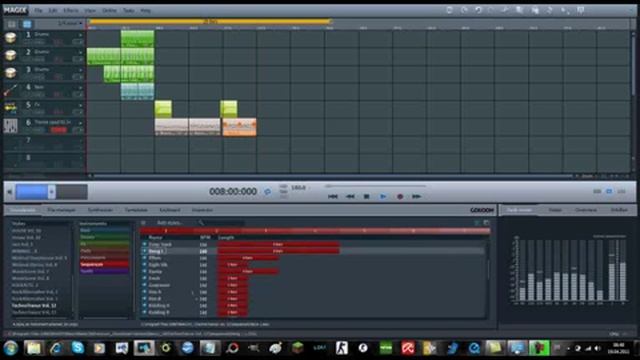Click the loop cycle icon beside the time display
Viewport: 640px width, 360px height.
267,191
